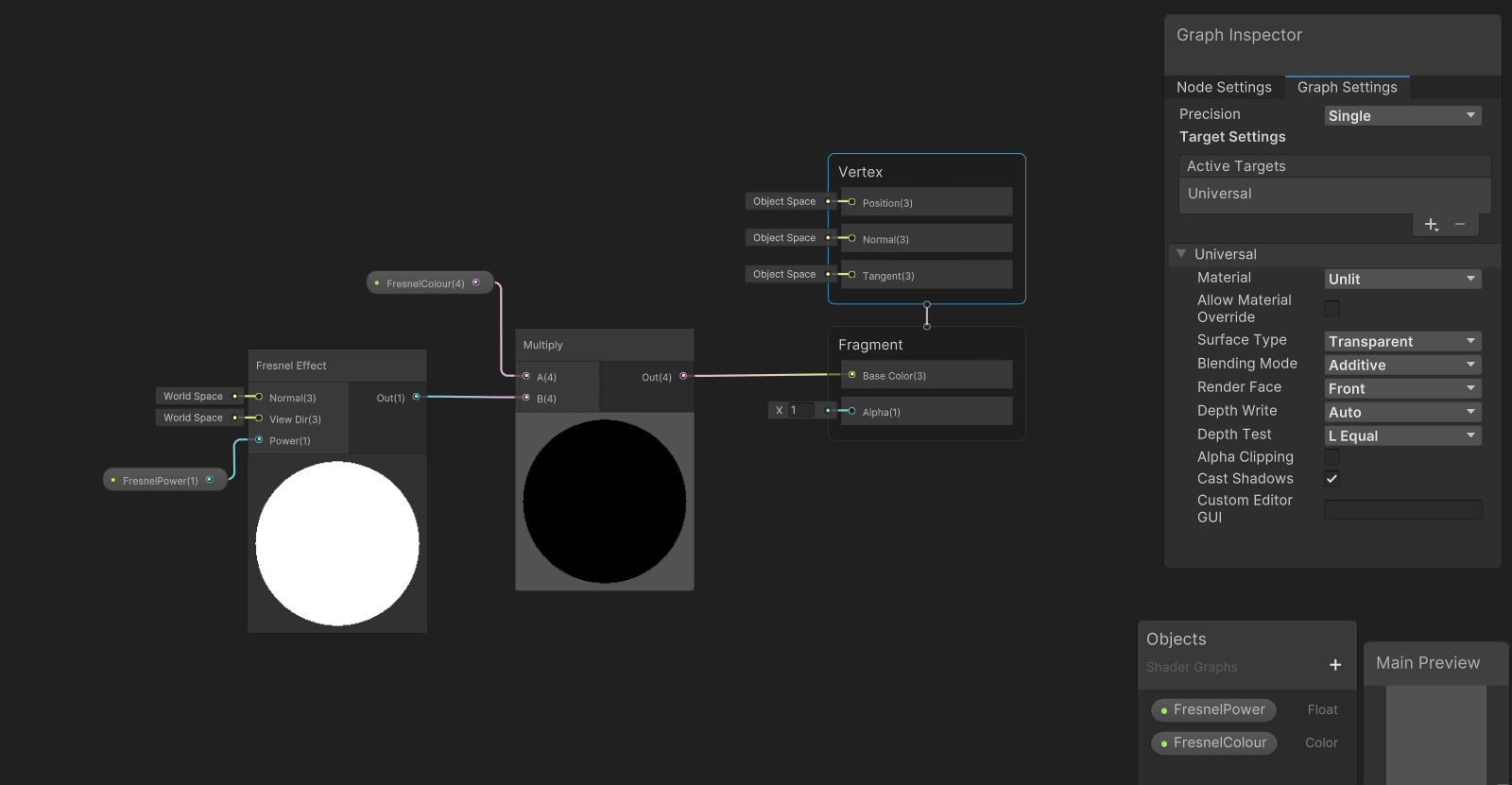Image resolution: width=1512 pixels, height=785 pixels.
Task: Select the FresnelColour(4) property node in graph
Action: pos(430,282)
